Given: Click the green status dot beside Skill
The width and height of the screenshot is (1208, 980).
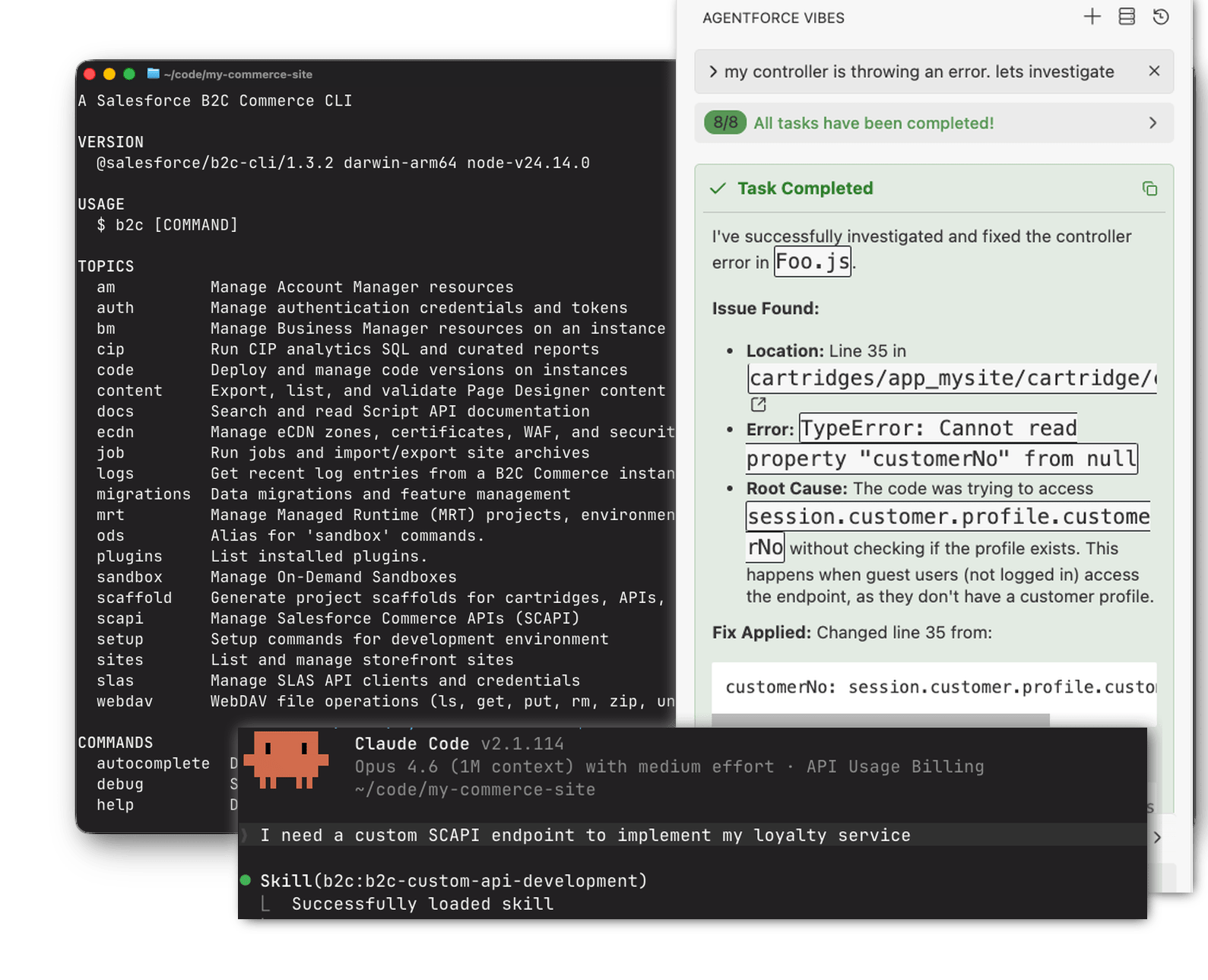Looking at the screenshot, I should pos(246,880).
